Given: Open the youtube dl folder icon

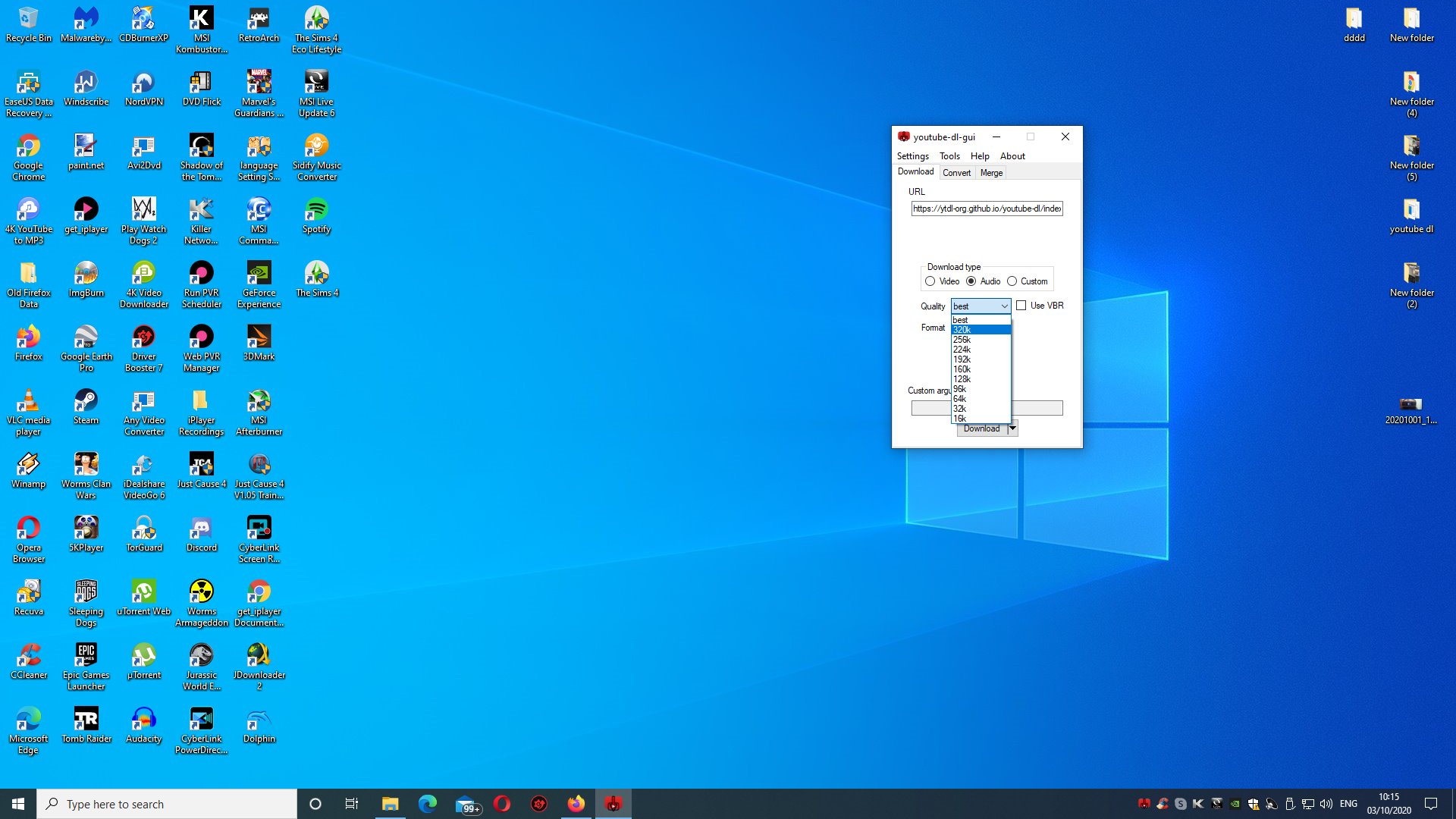Looking at the screenshot, I should (1411, 216).
